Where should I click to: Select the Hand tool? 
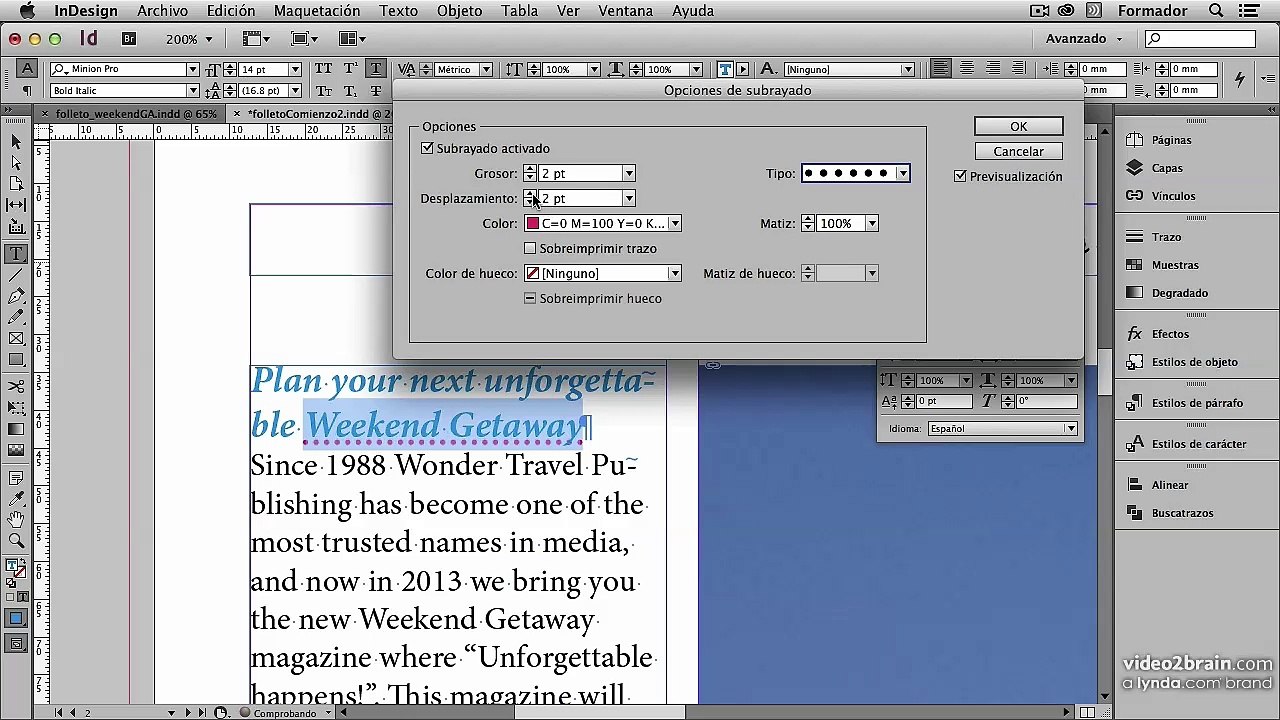(16, 520)
